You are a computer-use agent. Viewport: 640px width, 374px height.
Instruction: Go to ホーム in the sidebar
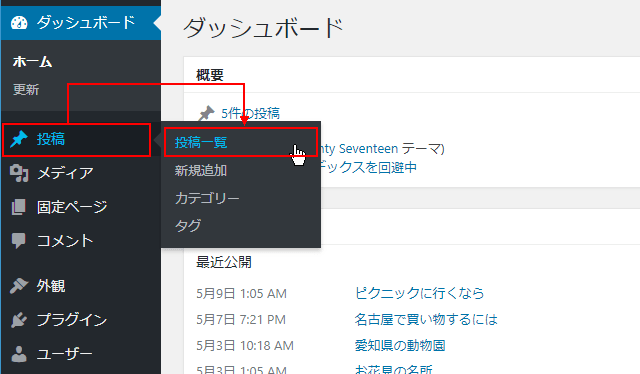point(32,62)
